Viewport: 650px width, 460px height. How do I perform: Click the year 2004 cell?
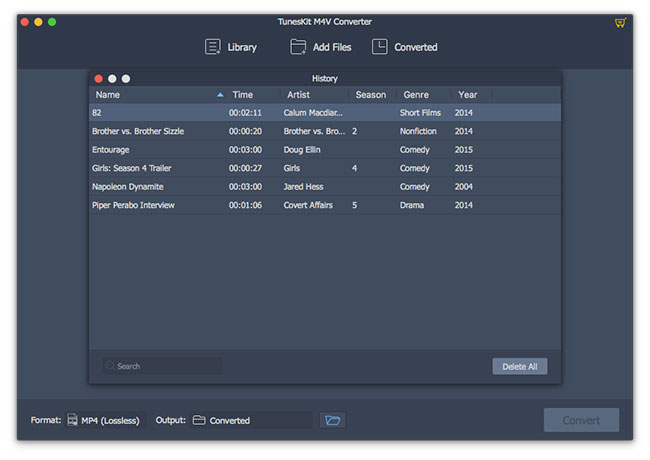tap(463, 186)
